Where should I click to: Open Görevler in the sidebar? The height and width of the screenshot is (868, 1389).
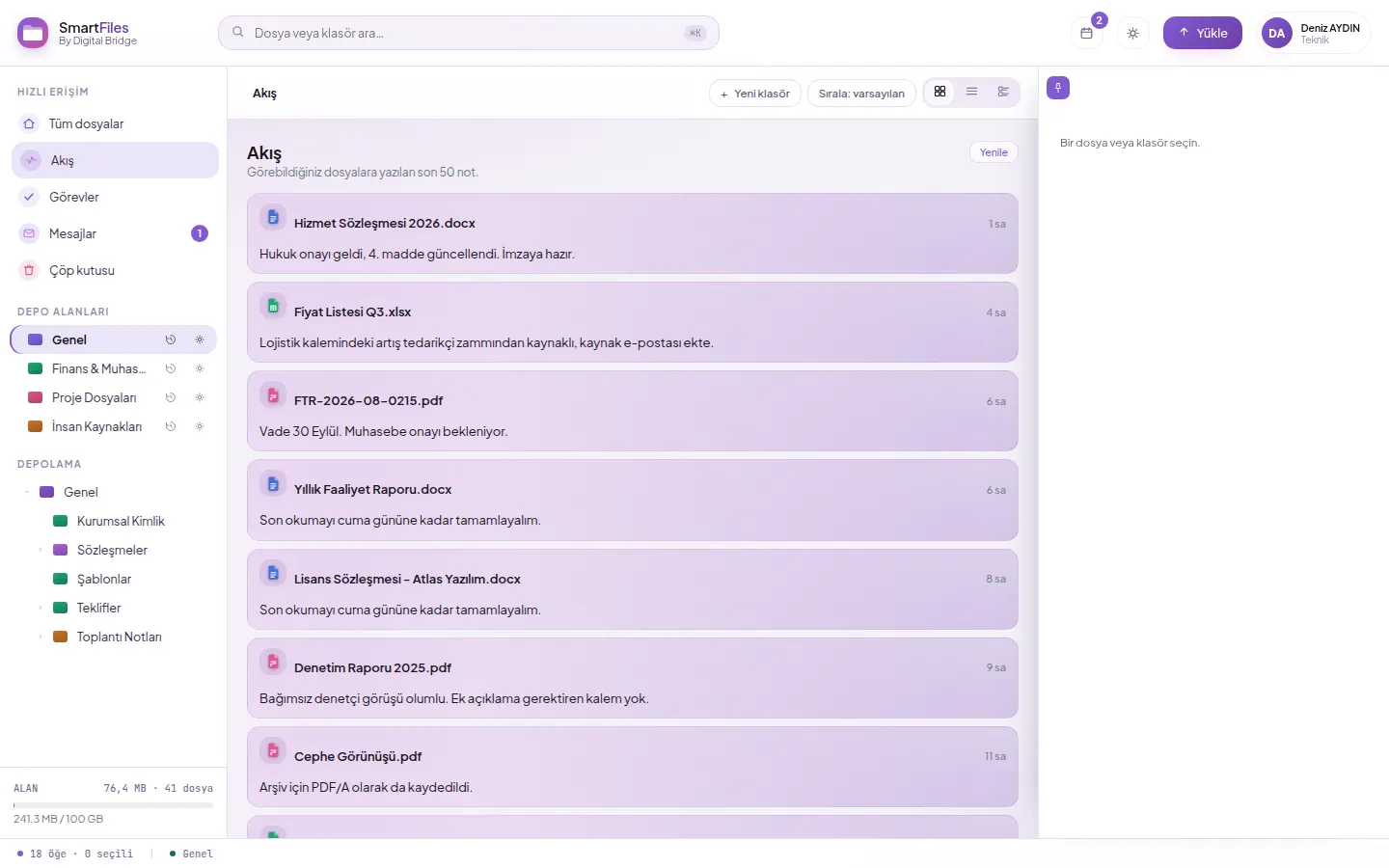point(115,197)
